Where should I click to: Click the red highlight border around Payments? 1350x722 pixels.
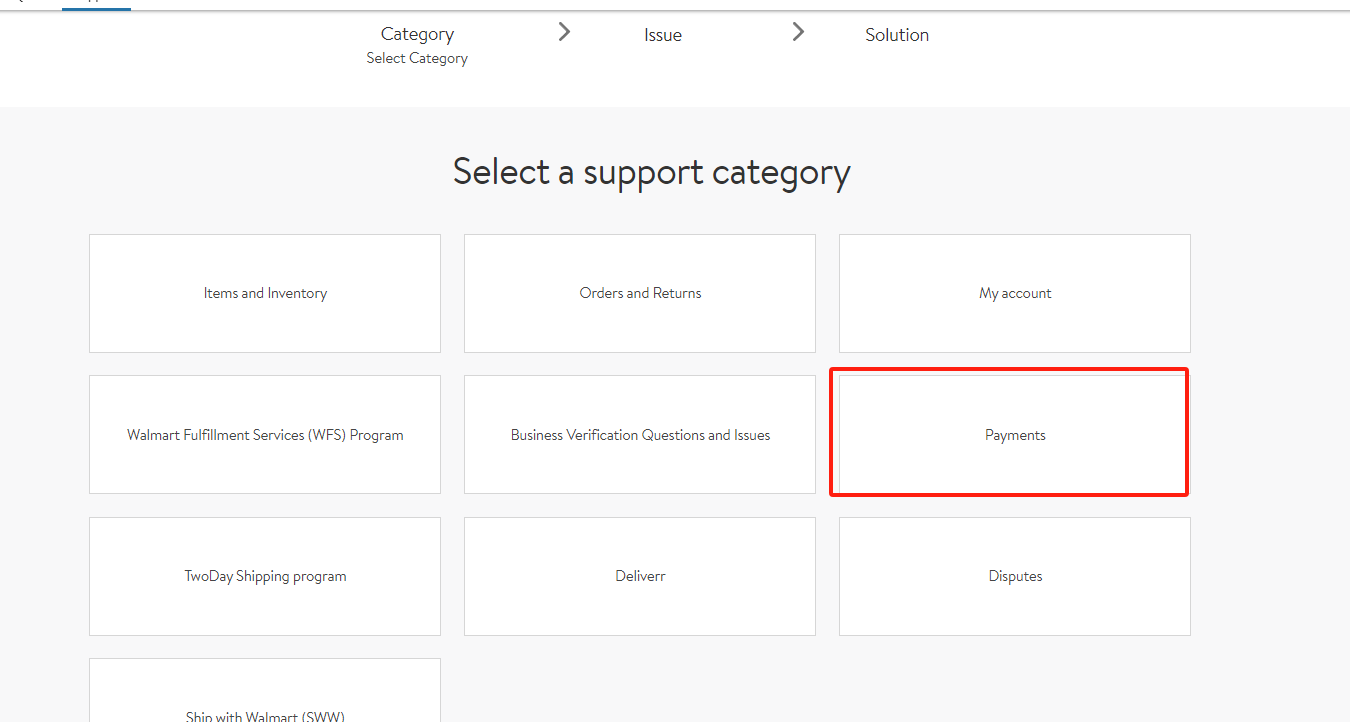[1186, 432]
